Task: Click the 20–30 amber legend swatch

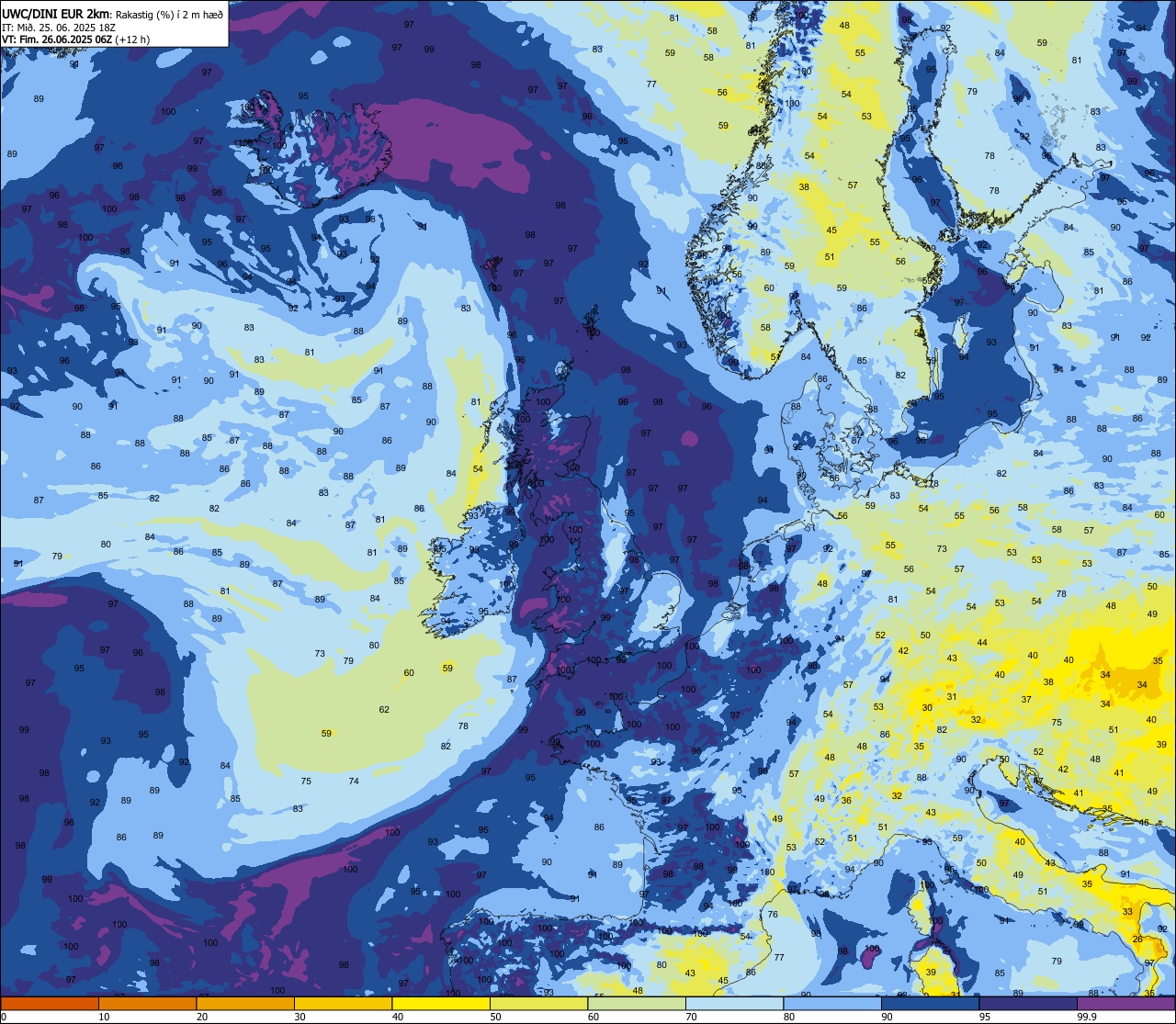Action: pyautogui.click(x=245, y=1003)
